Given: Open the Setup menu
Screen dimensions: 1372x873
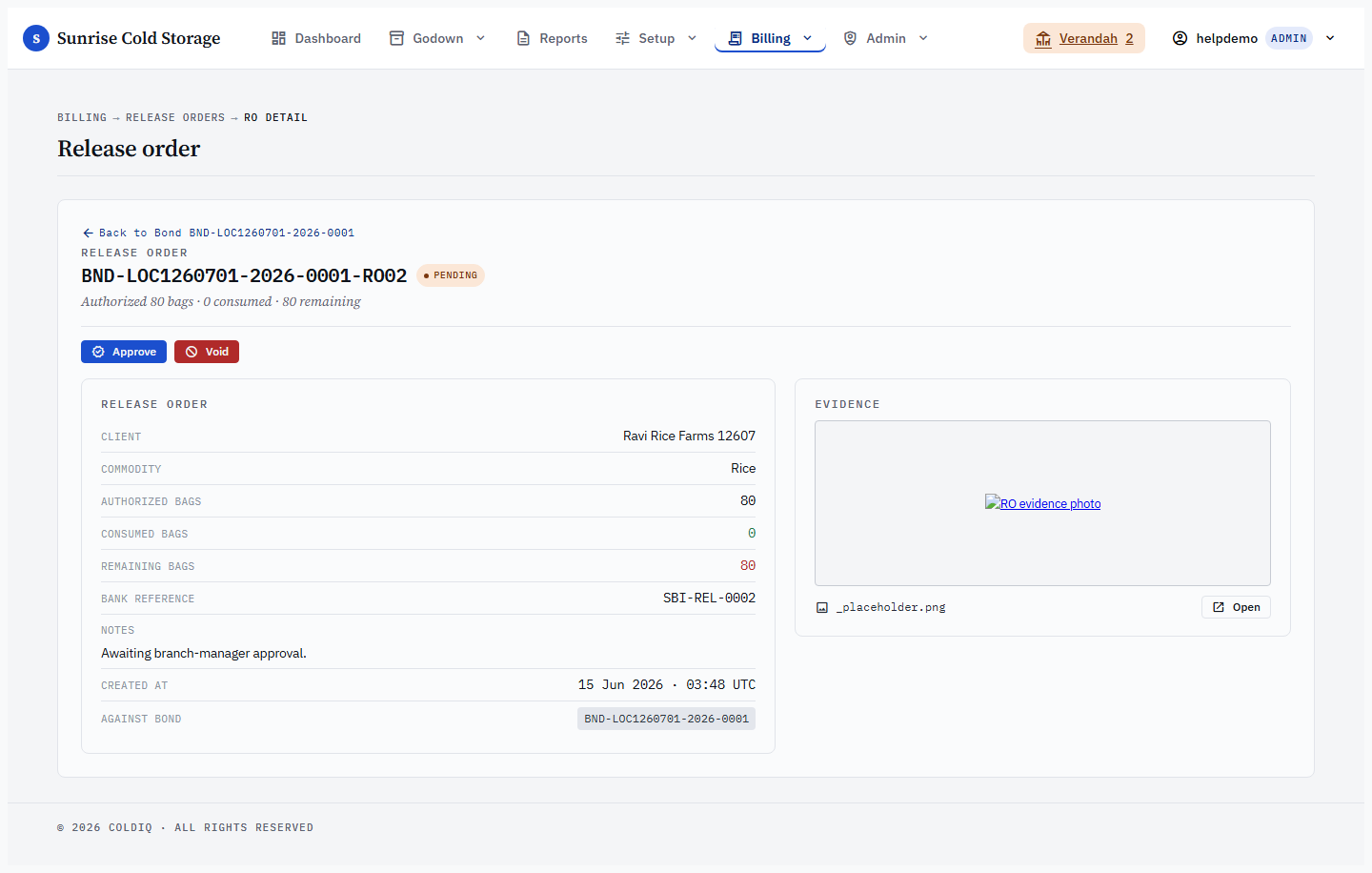Looking at the screenshot, I should tap(656, 38).
